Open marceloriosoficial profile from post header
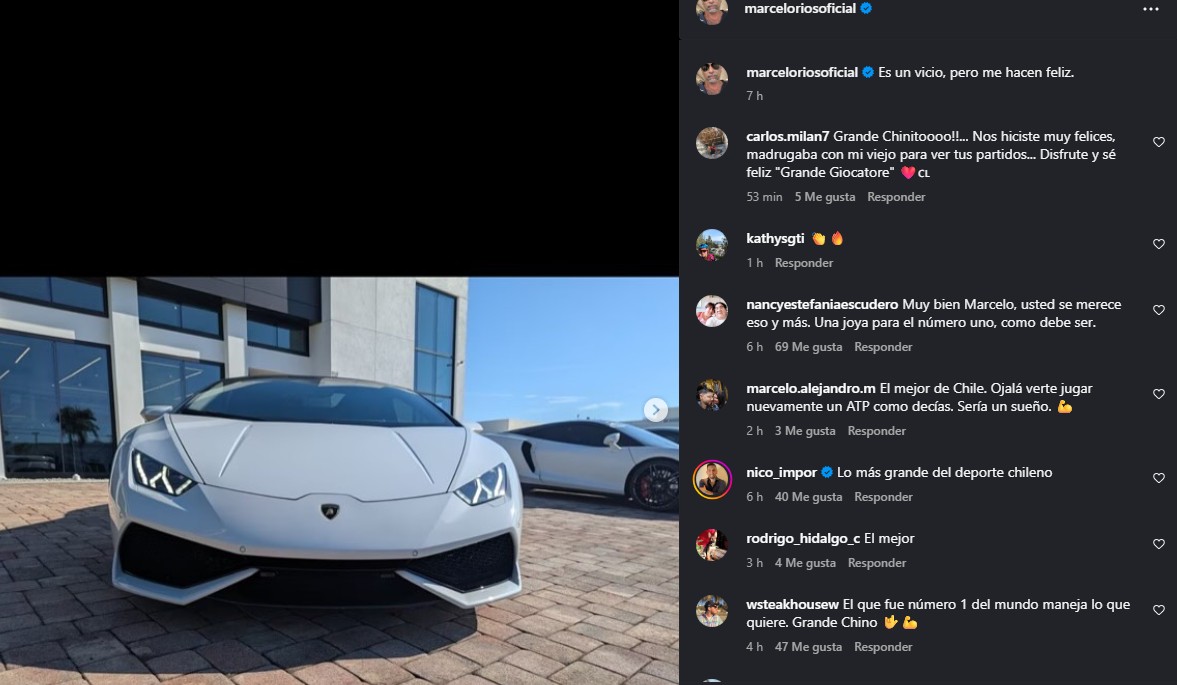 pos(801,8)
